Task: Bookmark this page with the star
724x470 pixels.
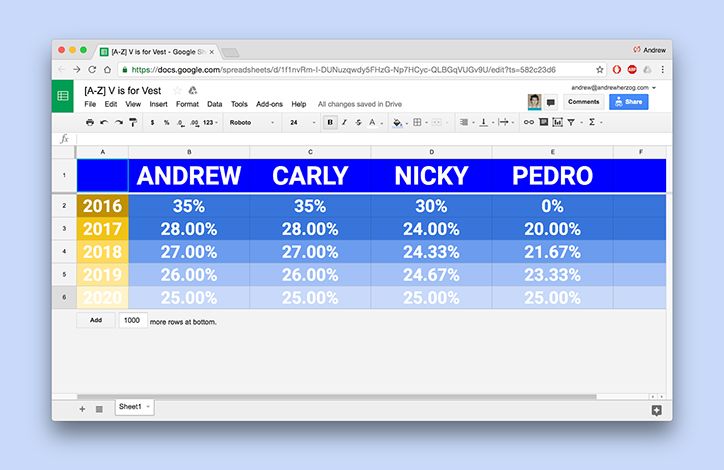Action: click(x=599, y=70)
